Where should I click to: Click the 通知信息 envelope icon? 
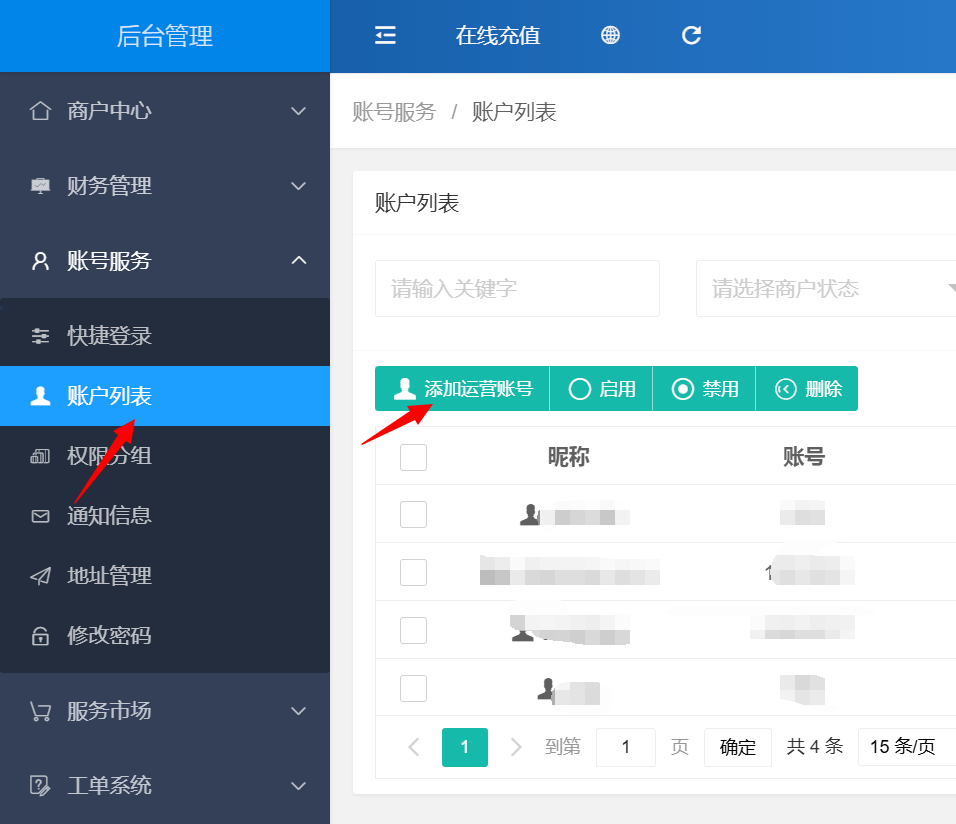40,516
